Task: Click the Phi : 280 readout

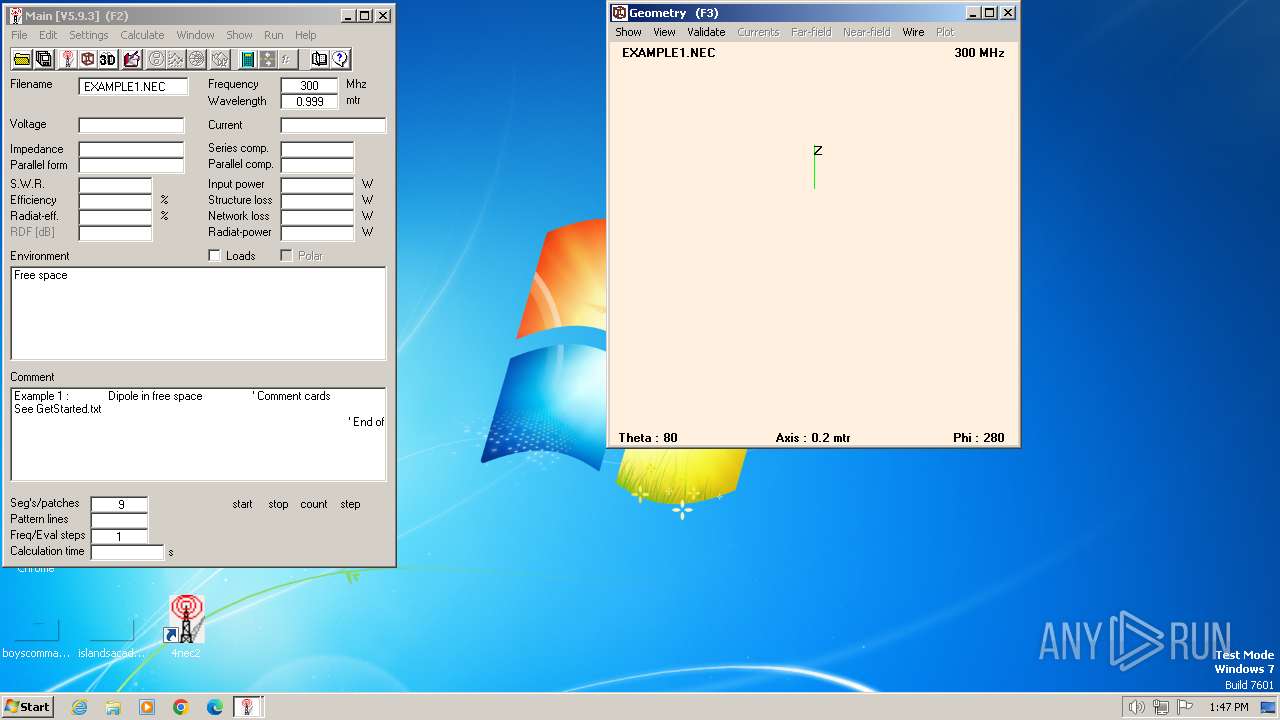Action: (x=979, y=438)
